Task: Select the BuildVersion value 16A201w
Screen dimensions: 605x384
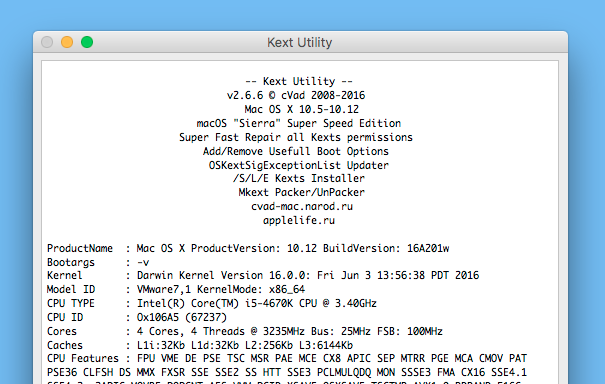Action: (428, 248)
